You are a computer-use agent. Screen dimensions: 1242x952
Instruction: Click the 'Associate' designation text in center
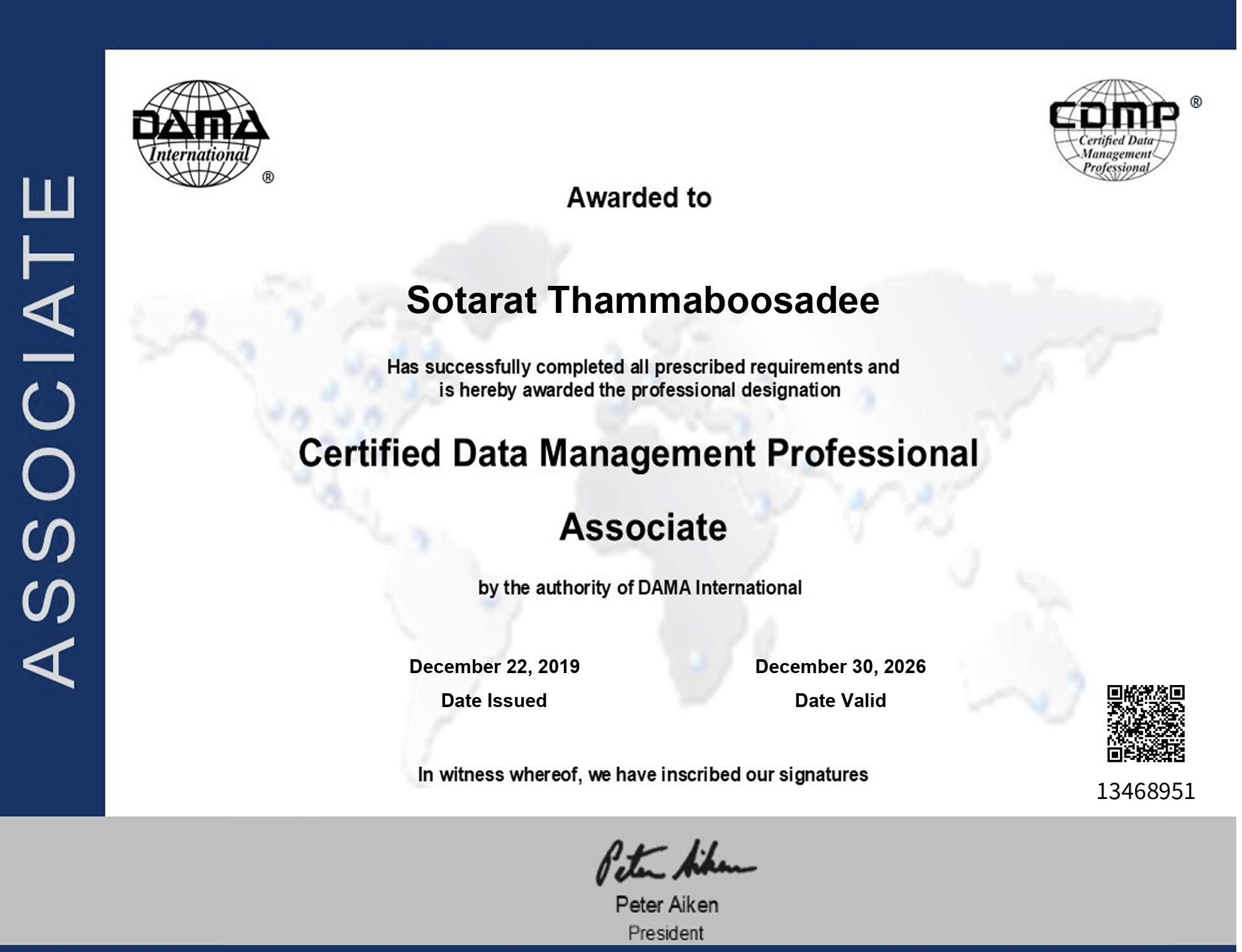click(643, 527)
